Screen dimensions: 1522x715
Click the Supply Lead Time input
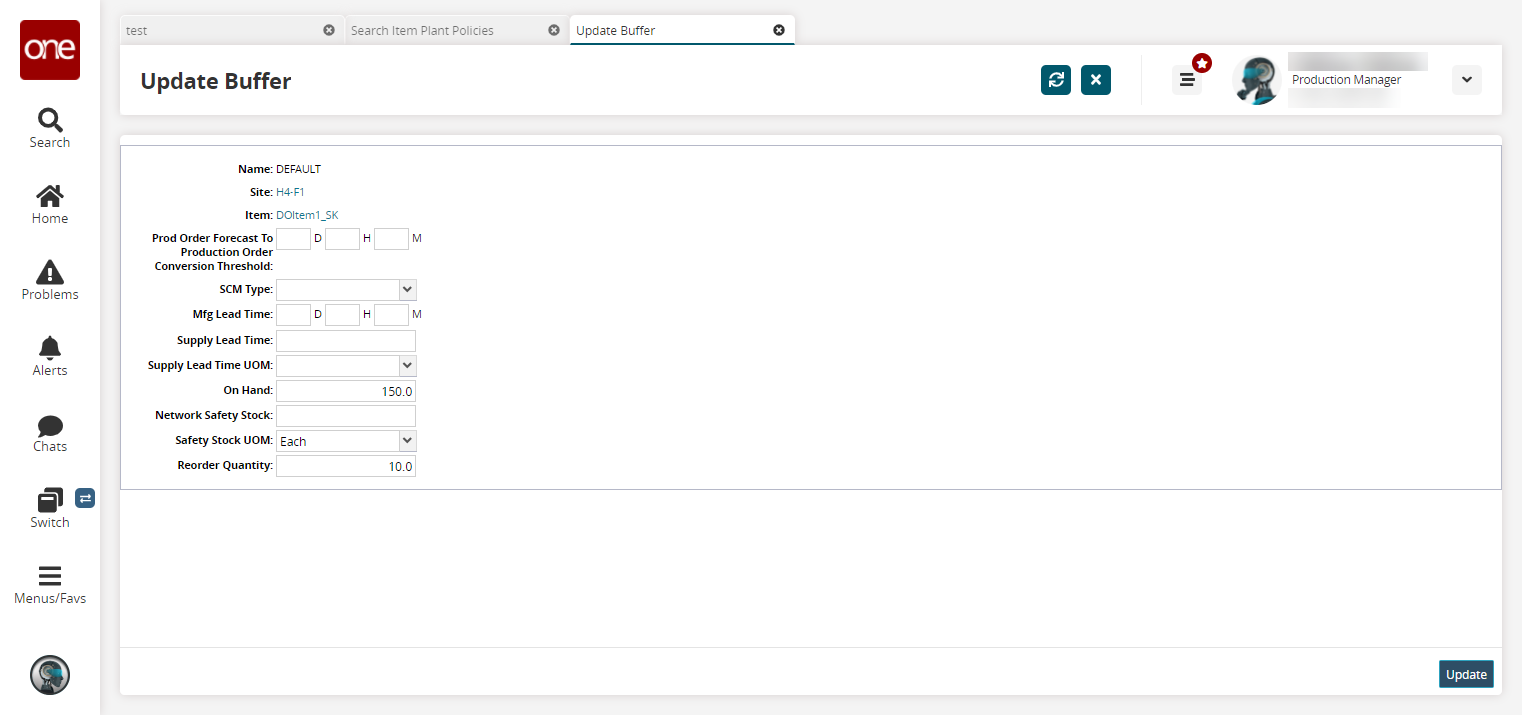[x=346, y=341]
